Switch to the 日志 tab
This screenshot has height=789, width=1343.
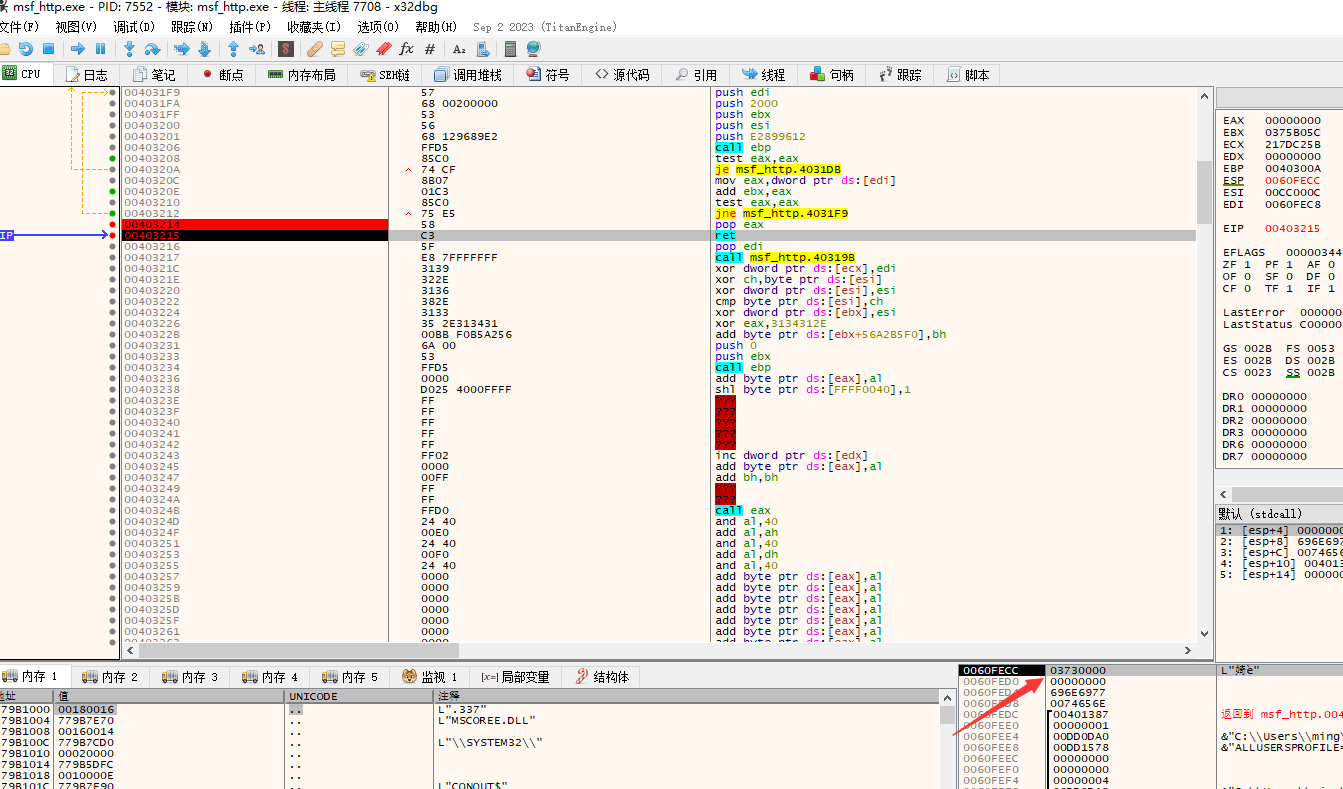[86, 75]
